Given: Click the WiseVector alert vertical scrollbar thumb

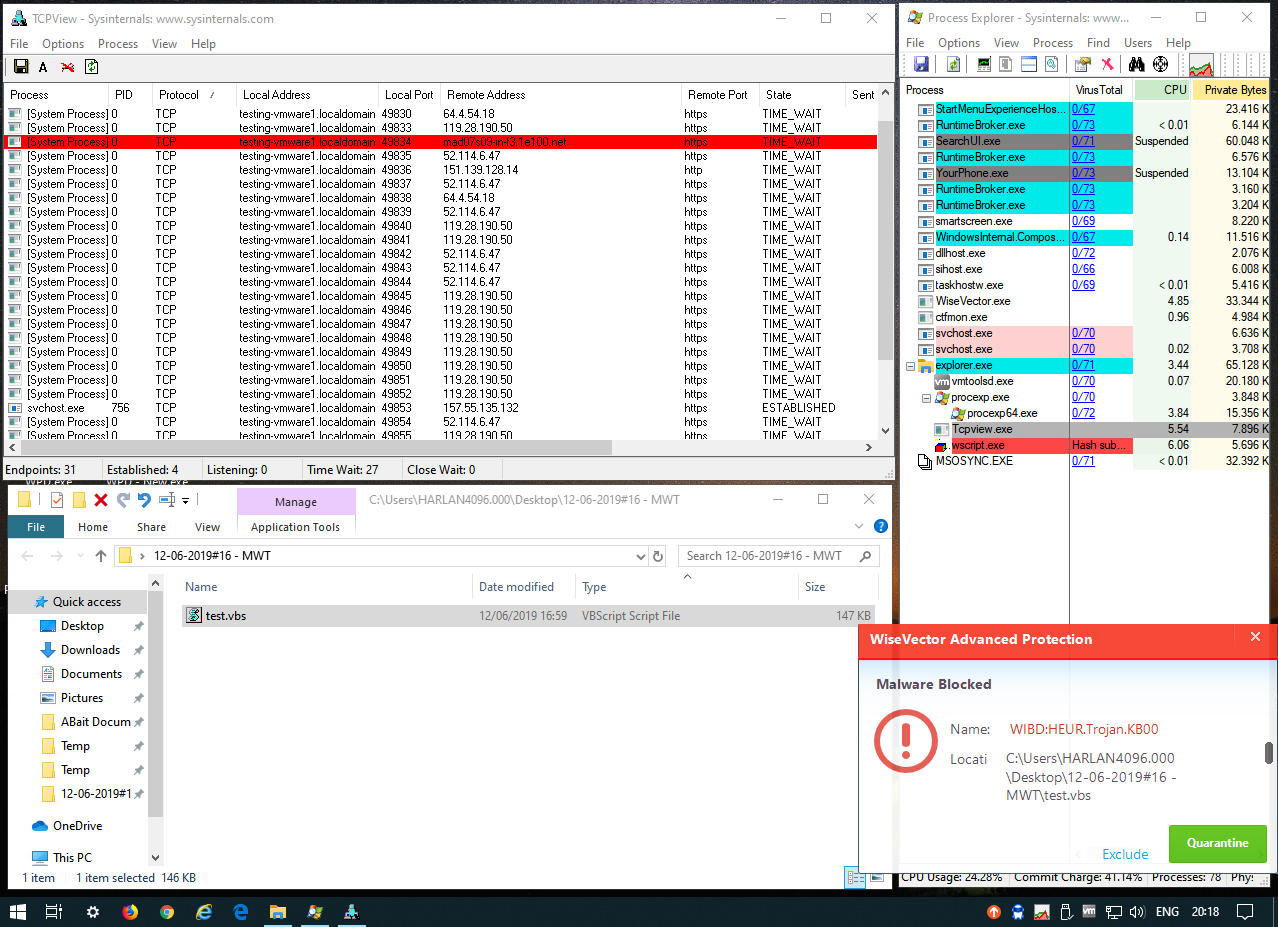Looking at the screenshot, I should (1269, 753).
